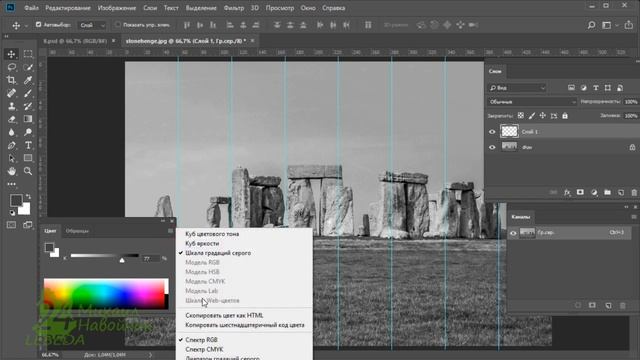
Task: Click the share icon in options bar
Action: click(629, 25)
